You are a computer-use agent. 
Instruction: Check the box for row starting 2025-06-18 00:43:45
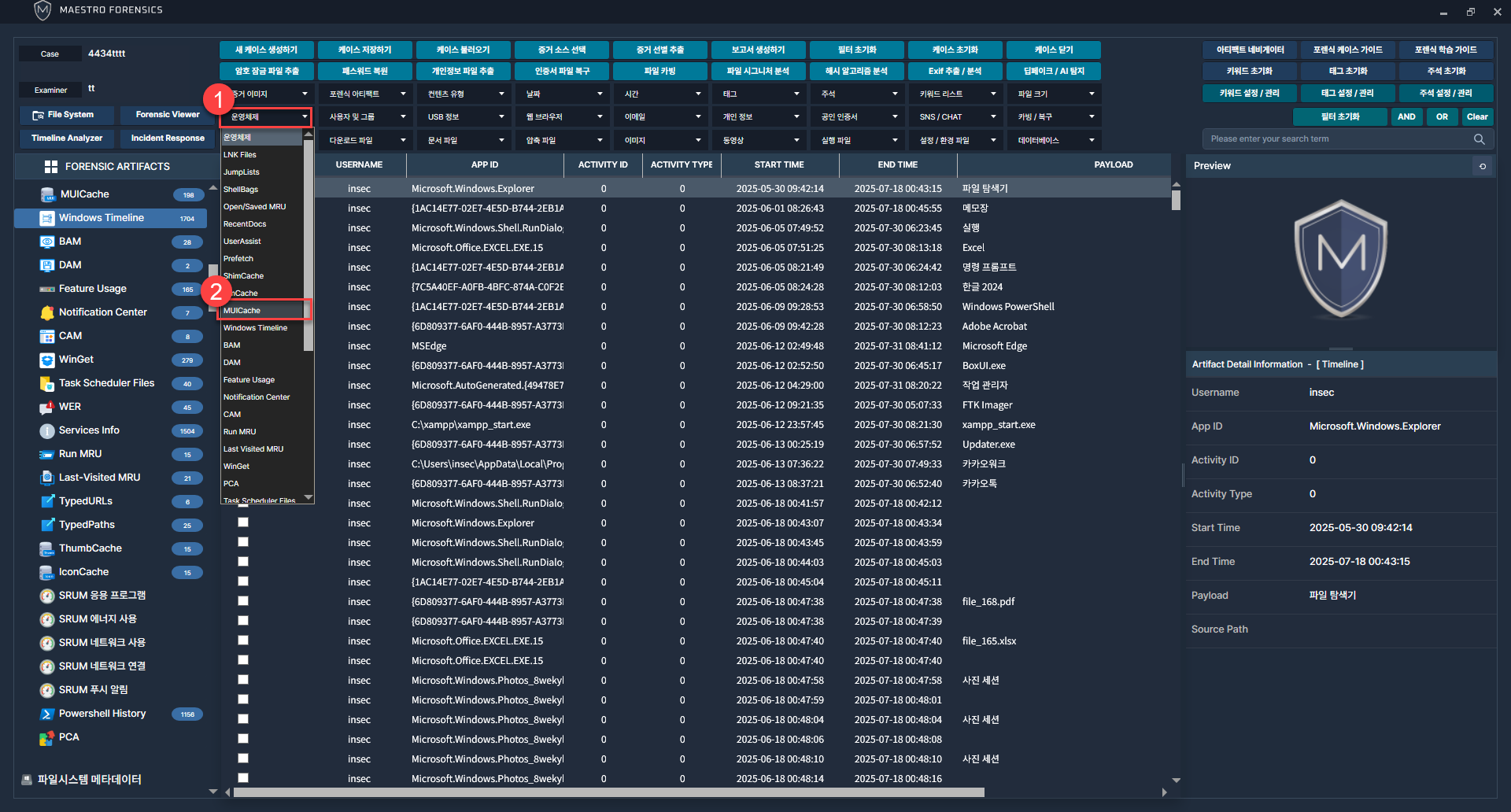pos(243,542)
